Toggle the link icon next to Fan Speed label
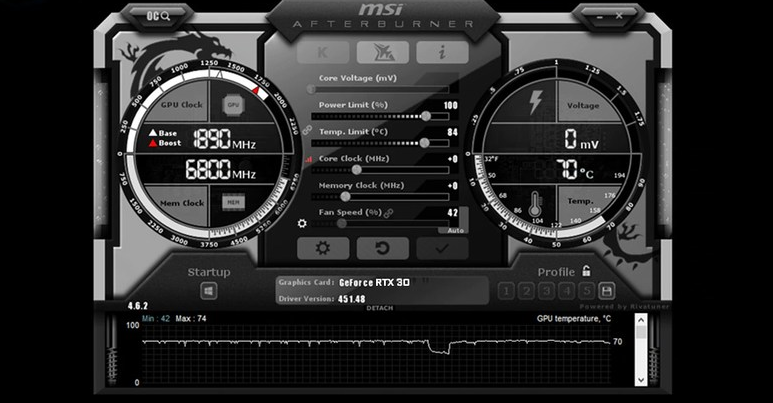 pyautogui.click(x=388, y=213)
